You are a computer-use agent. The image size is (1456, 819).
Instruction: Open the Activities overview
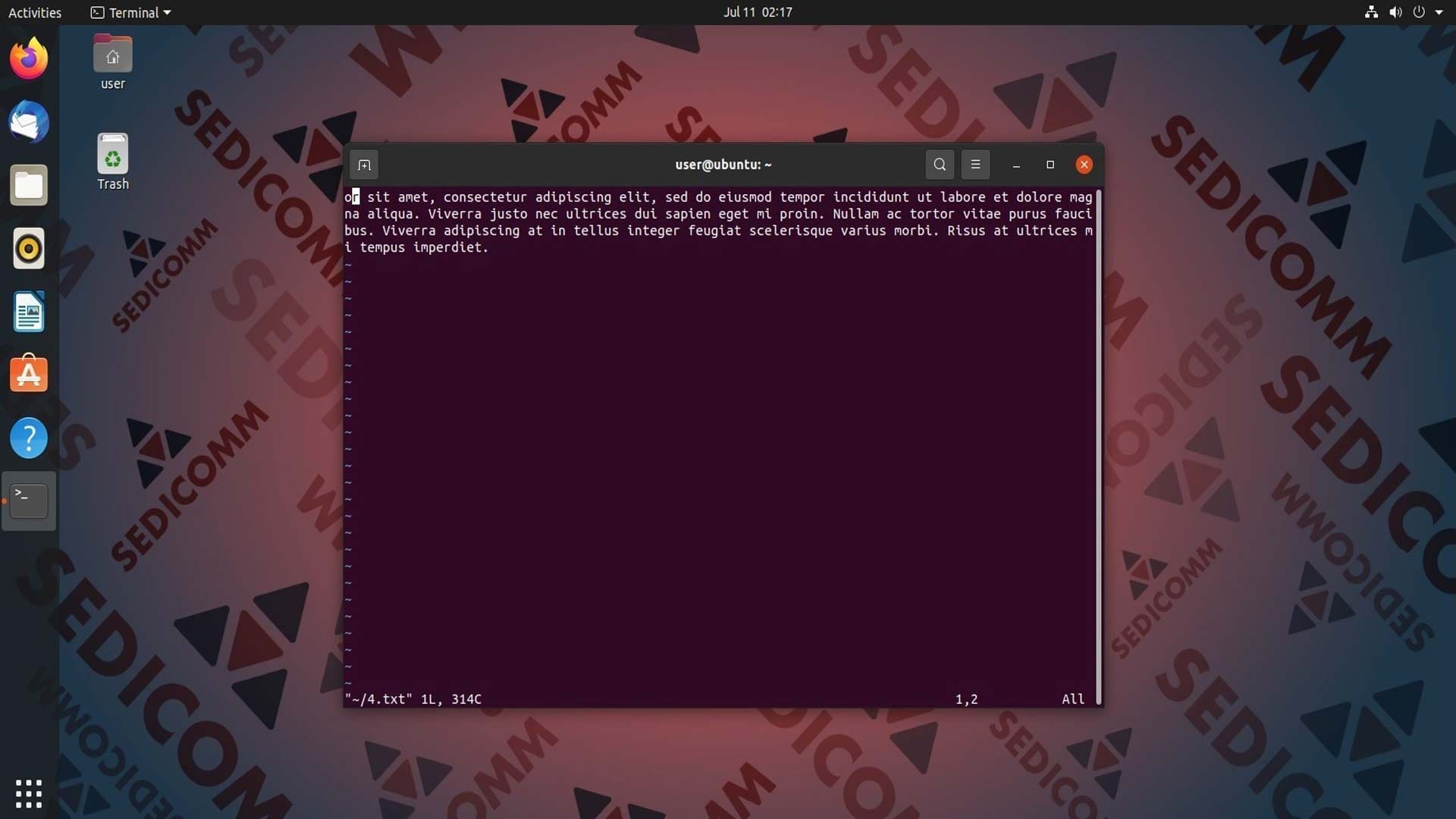35,12
